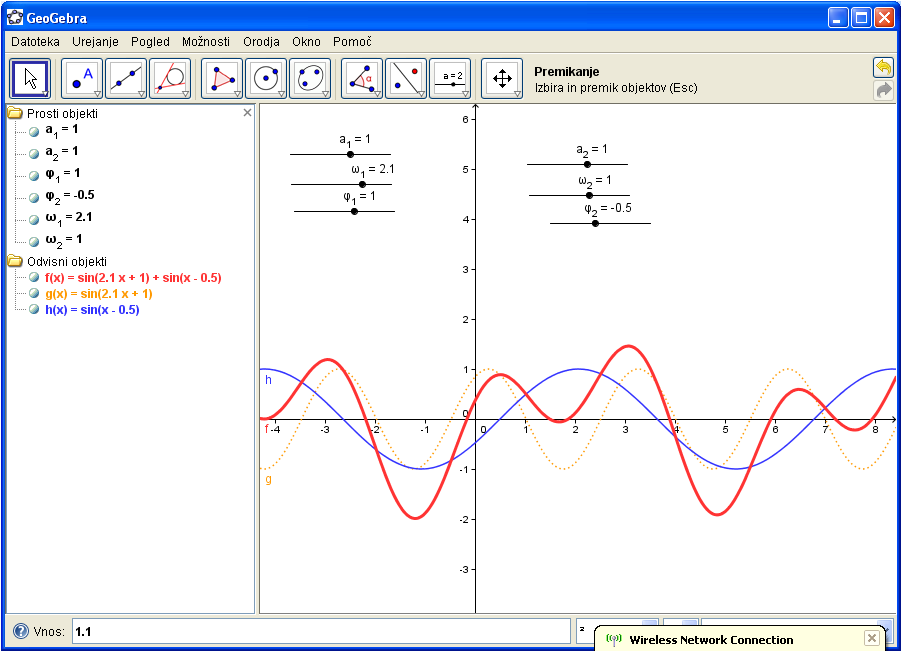Toggle visibility of g(x) = sin(2.1x+1)
Screen dimensions: 902x652
point(34,294)
